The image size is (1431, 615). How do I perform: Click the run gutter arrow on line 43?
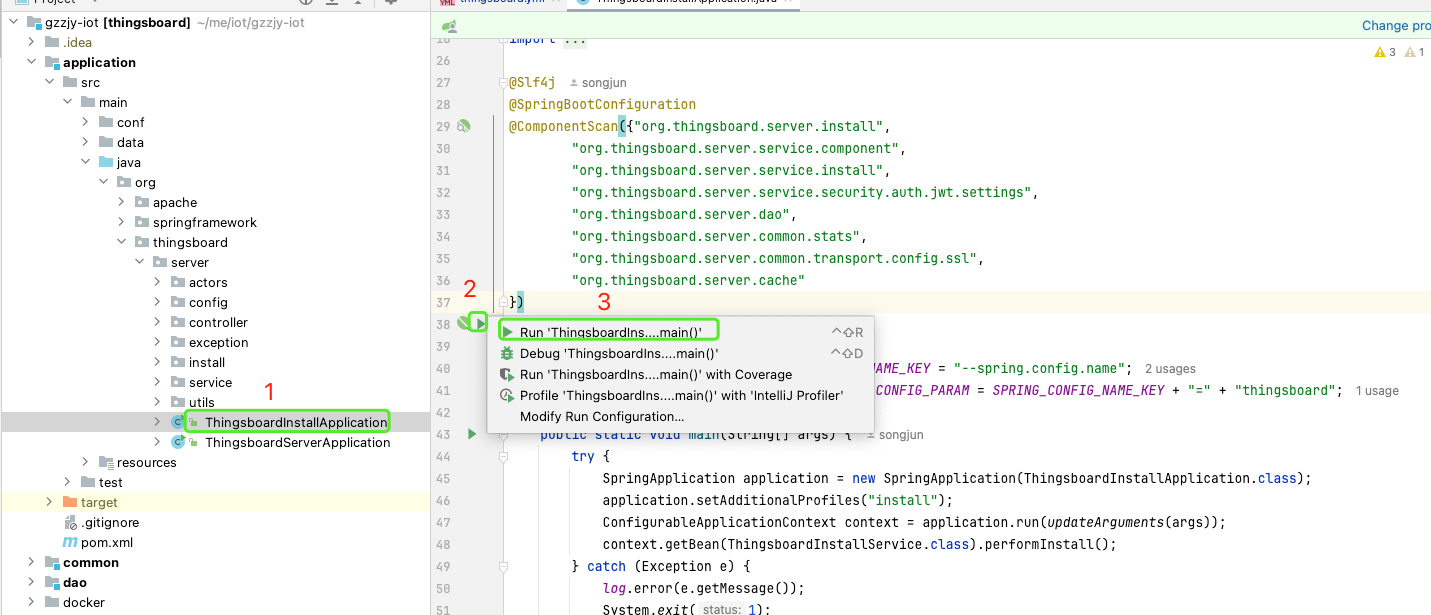[x=472, y=434]
